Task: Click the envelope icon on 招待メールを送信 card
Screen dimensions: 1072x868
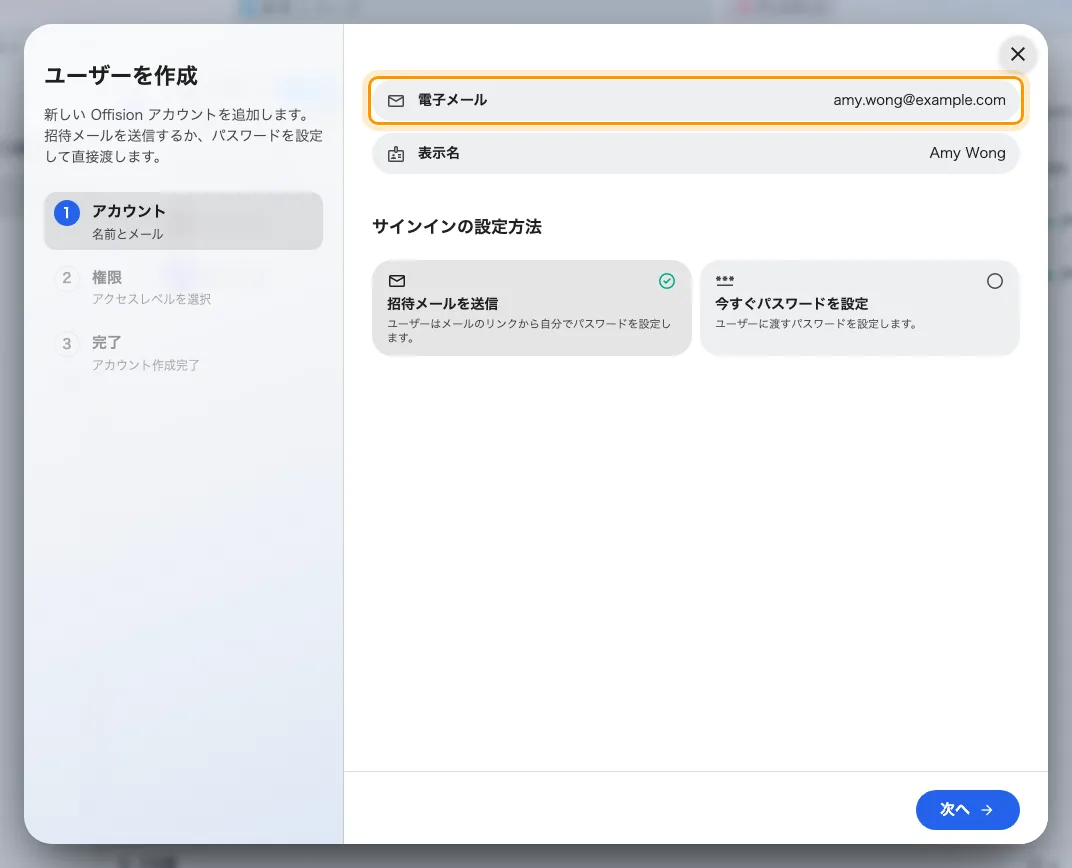Action: tap(397, 281)
